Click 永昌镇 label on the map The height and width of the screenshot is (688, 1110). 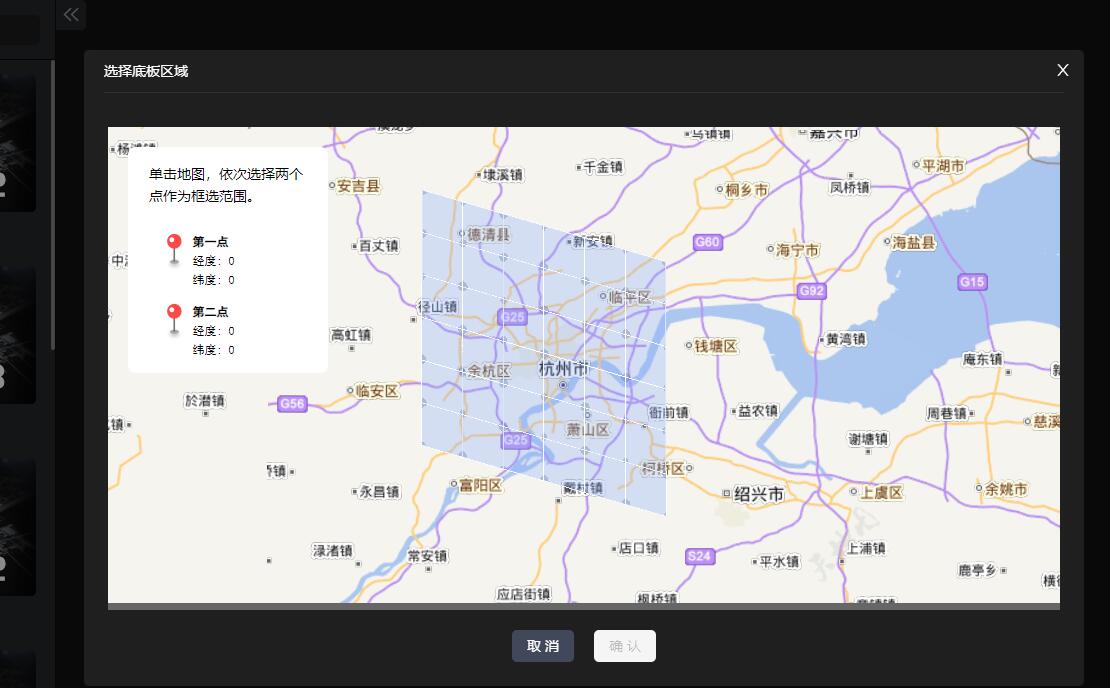point(379,491)
